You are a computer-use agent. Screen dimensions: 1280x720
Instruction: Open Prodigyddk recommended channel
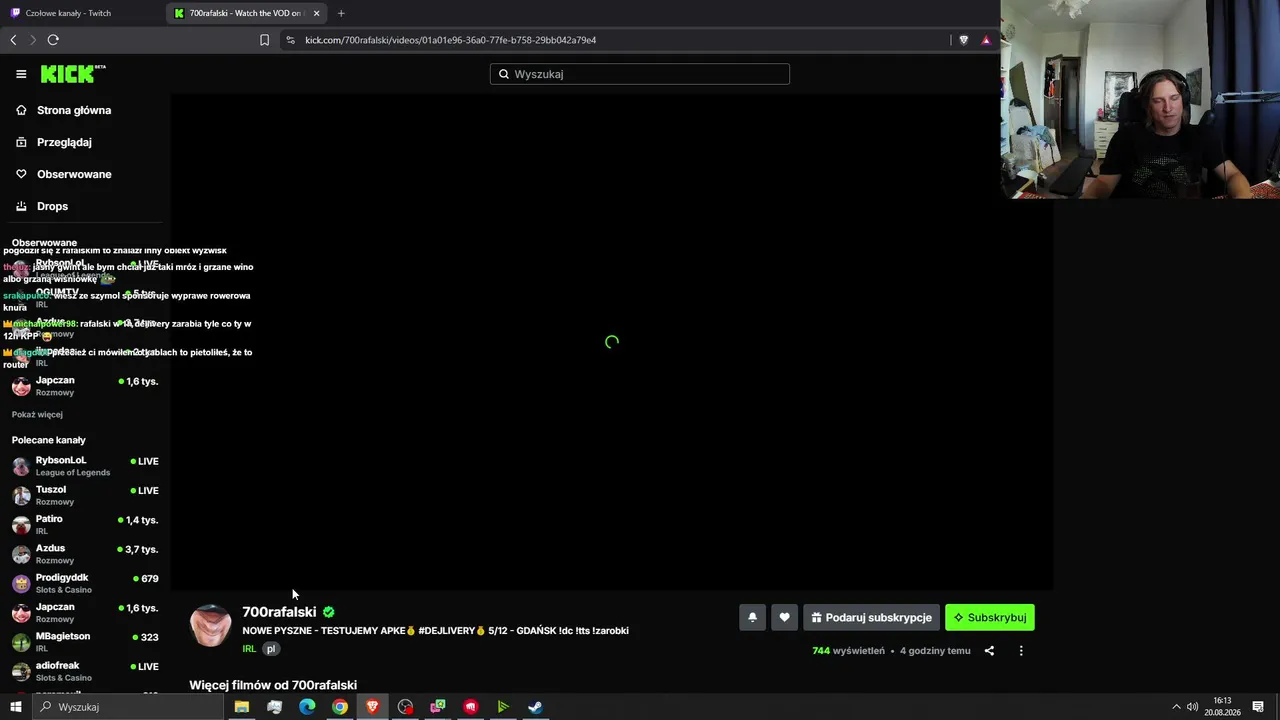pyautogui.click(x=85, y=583)
